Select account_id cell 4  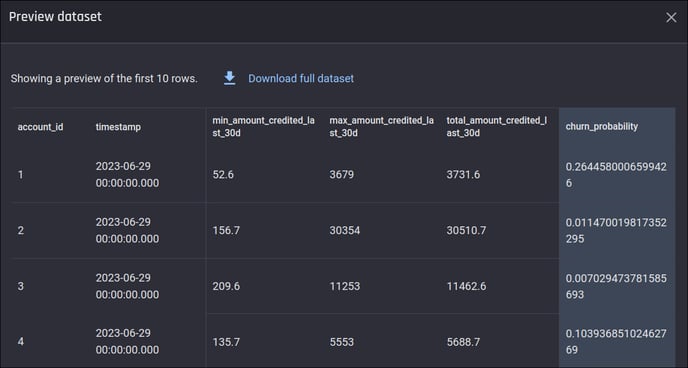click(x=21, y=342)
